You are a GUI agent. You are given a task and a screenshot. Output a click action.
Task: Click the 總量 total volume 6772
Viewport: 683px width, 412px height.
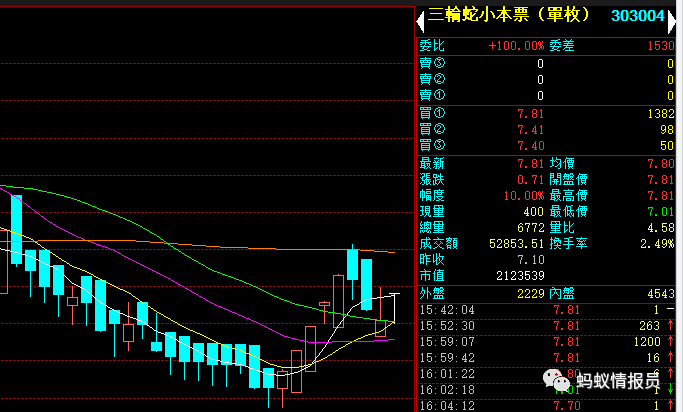point(531,228)
